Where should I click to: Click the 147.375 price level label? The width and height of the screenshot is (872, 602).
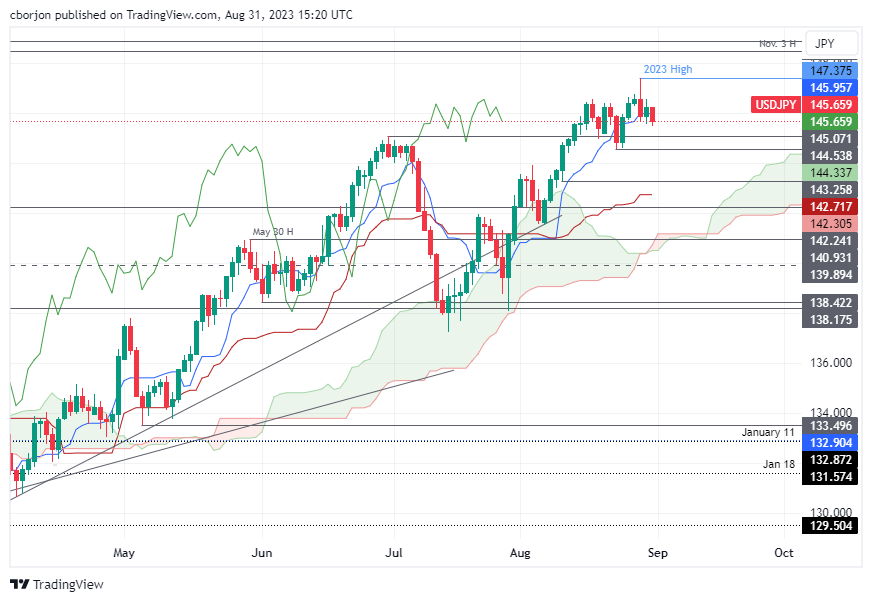click(x=830, y=70)
